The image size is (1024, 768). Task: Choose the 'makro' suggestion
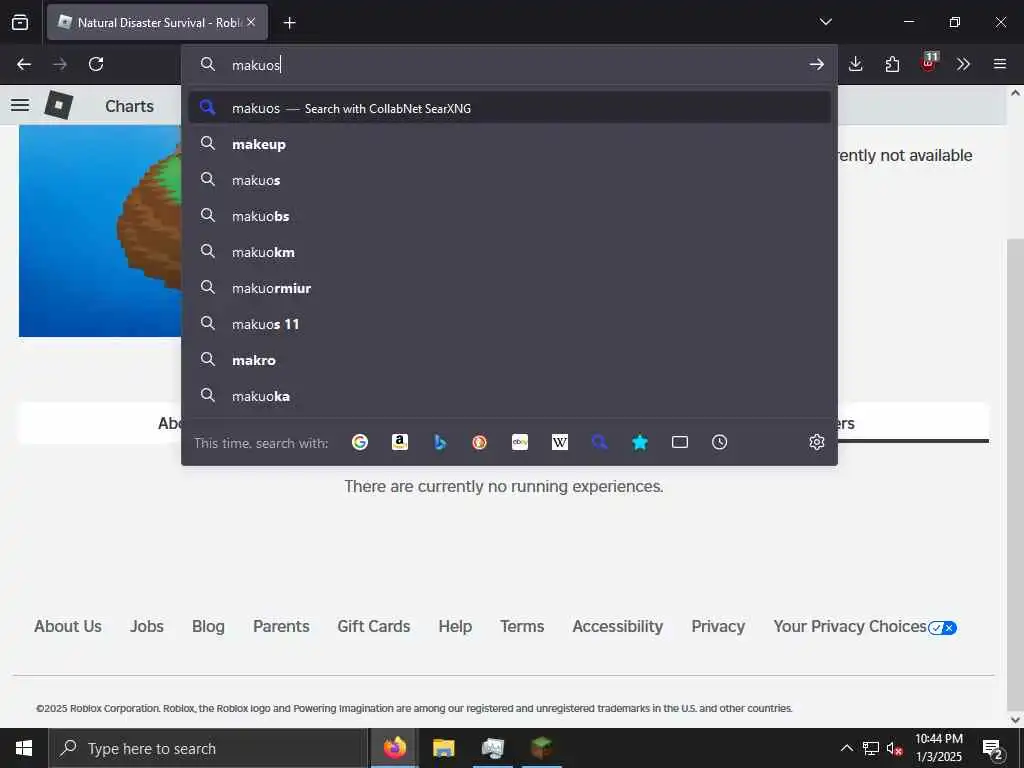pyautogui.click(x=509, y=360)
